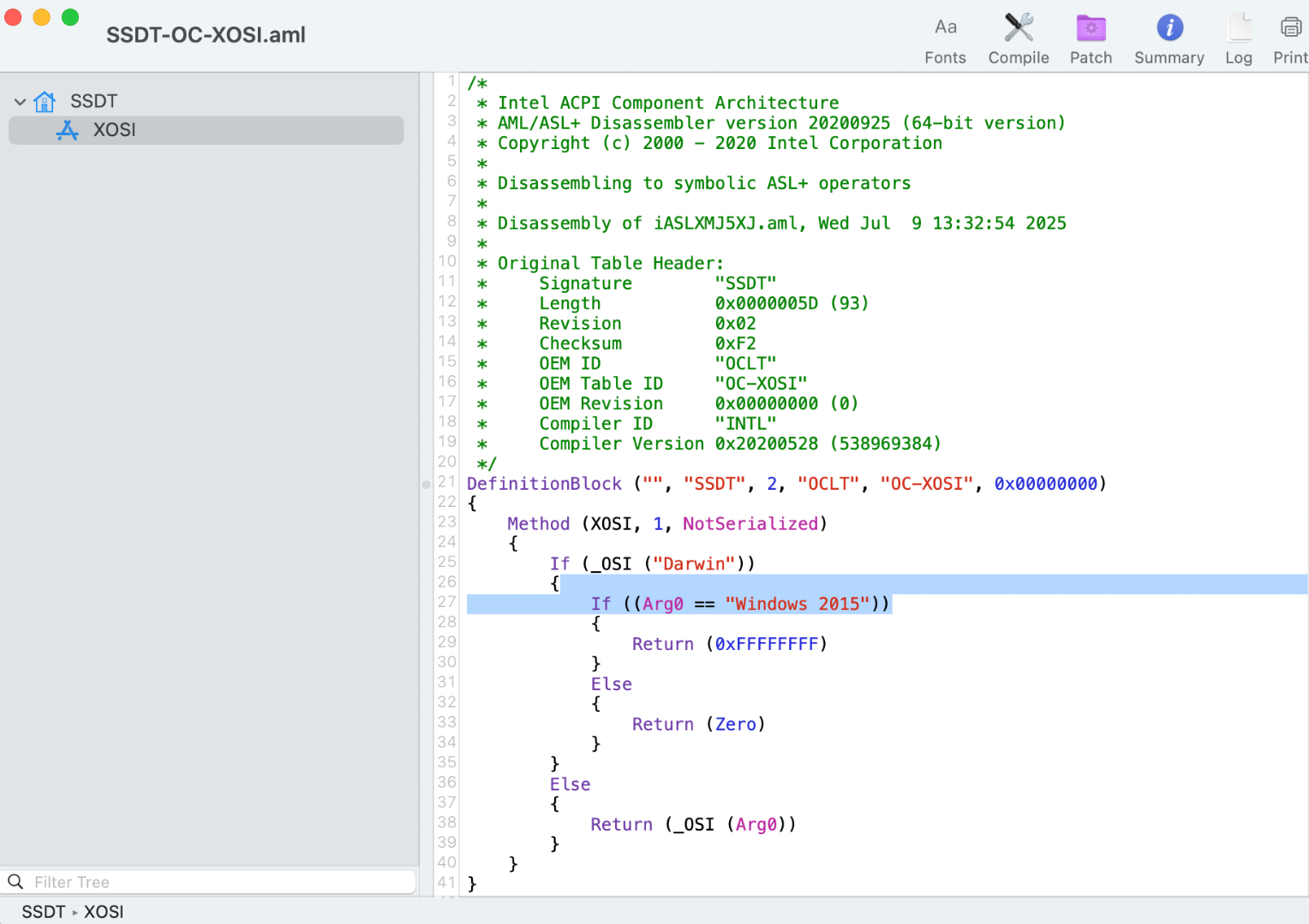Click the XOSI method icon in sidebar
Viewport: 1309px width, 924px height.
click(68, 130)
